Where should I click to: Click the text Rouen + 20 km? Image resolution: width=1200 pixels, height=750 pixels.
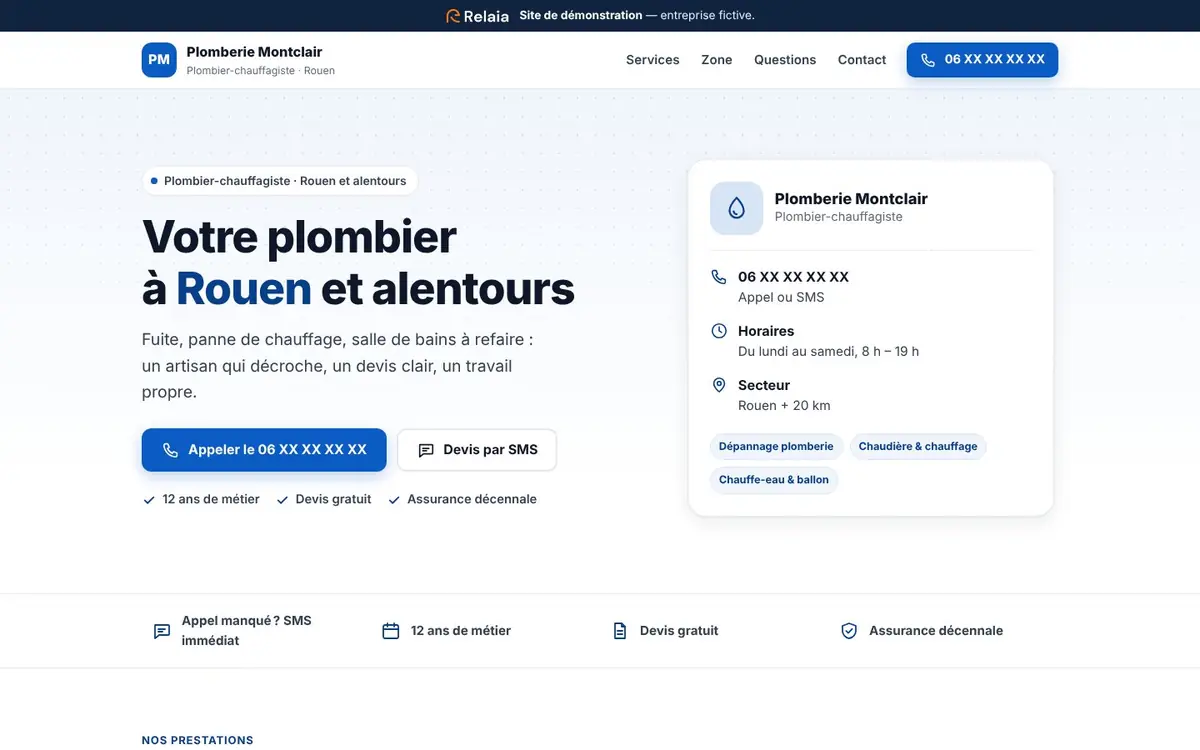coord(784,405)
